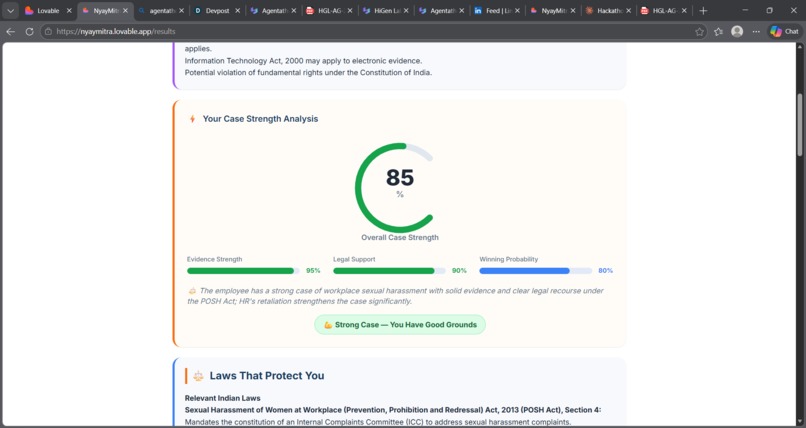Click the Relevant Indian Laws subheading
The height and width of the screenshot is (428, 806).
223,398
